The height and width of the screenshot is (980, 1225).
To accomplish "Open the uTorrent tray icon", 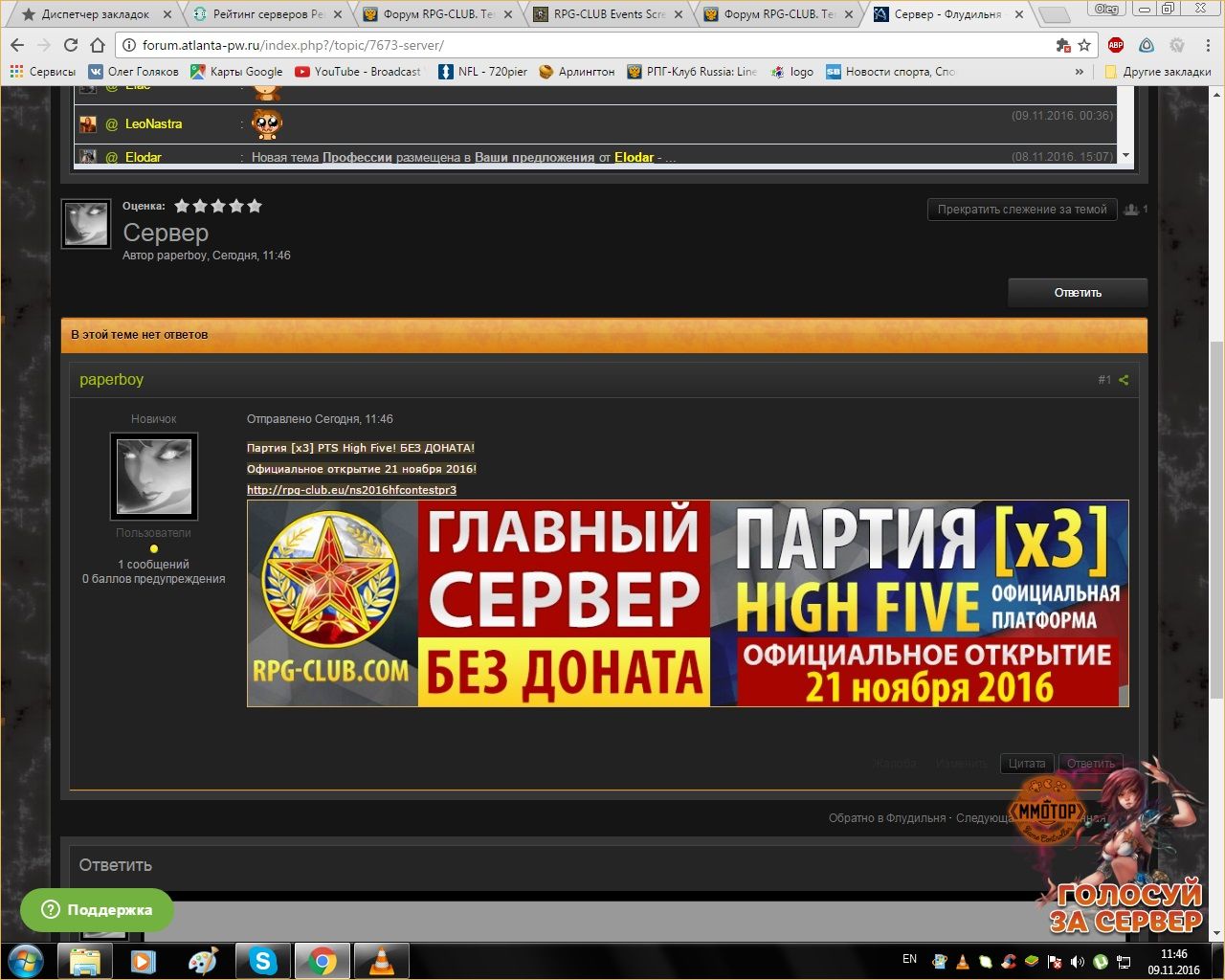I will (x=1101, y=961).
